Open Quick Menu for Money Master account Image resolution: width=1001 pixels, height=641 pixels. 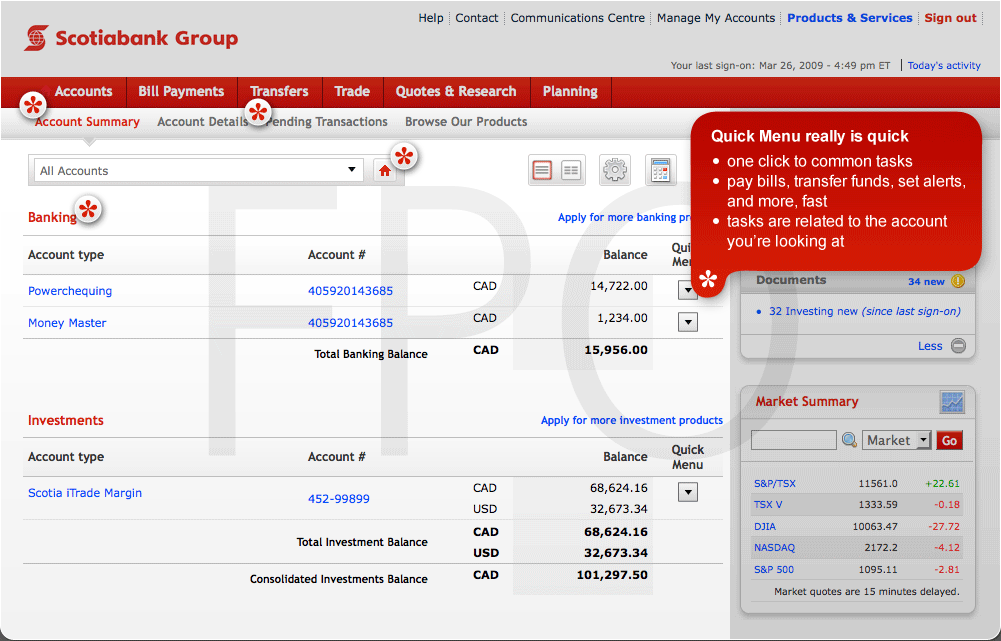point(687,322)
